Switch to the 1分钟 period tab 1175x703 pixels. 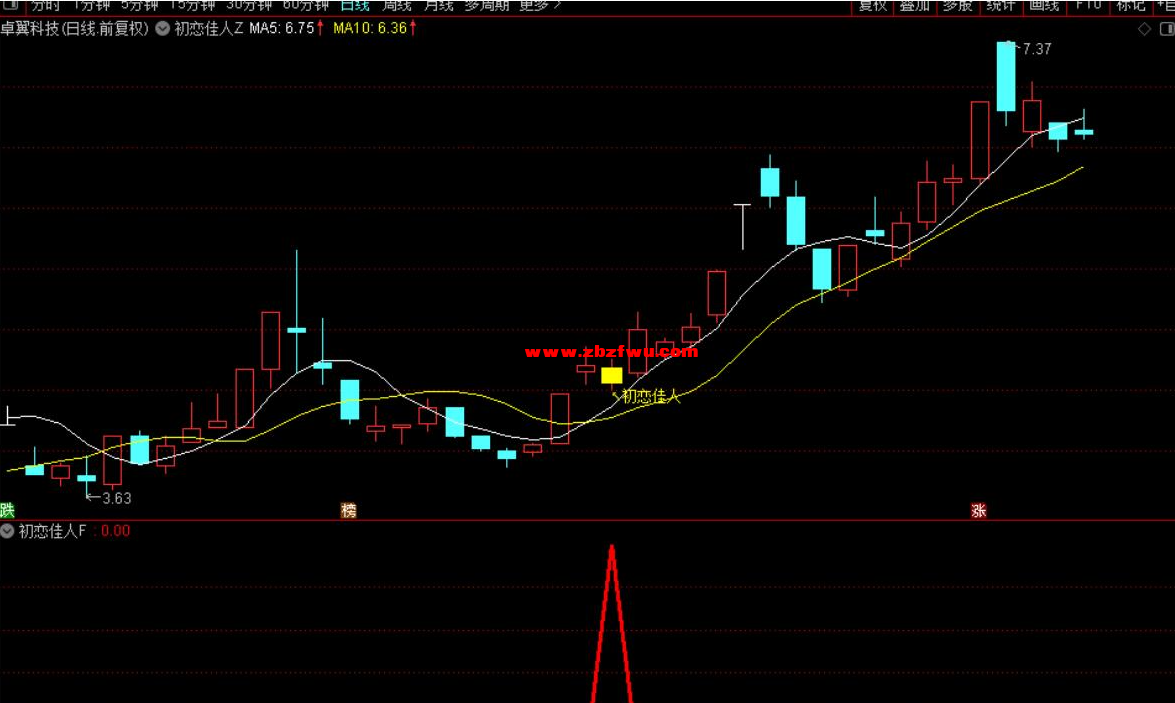91,5
